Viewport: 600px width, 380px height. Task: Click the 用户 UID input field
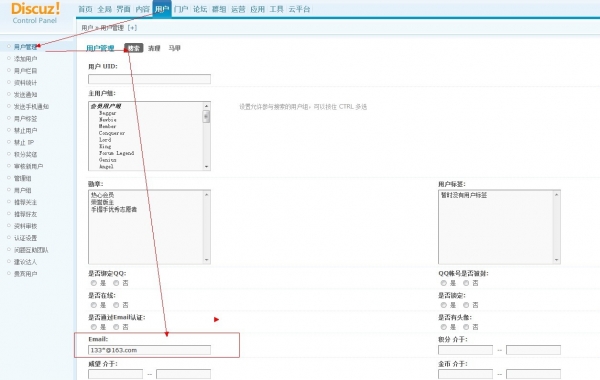(149, 79)
